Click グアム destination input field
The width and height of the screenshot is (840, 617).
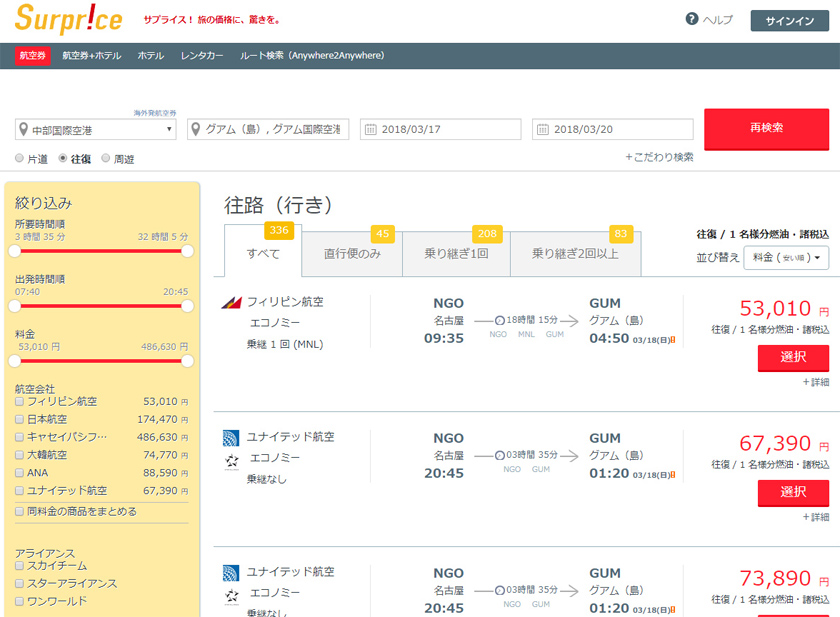(268, 129)
